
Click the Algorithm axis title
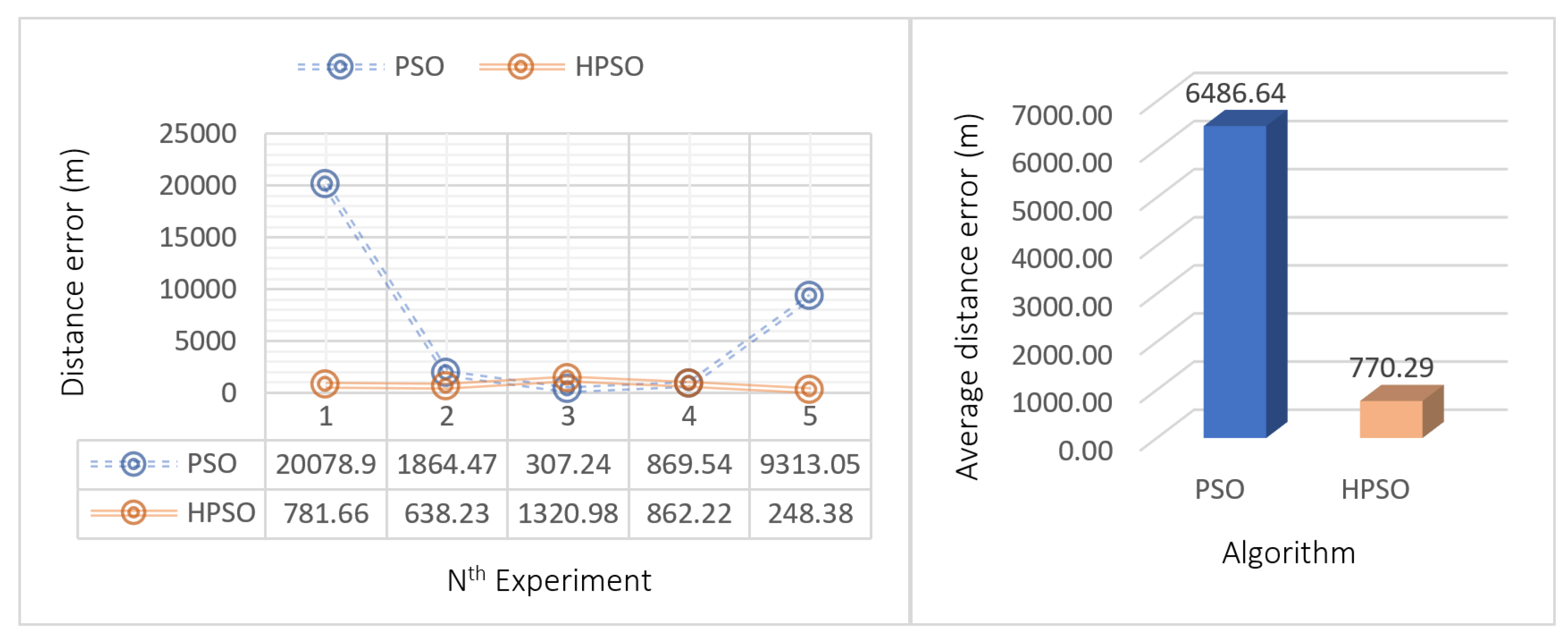coord(1289,553)
